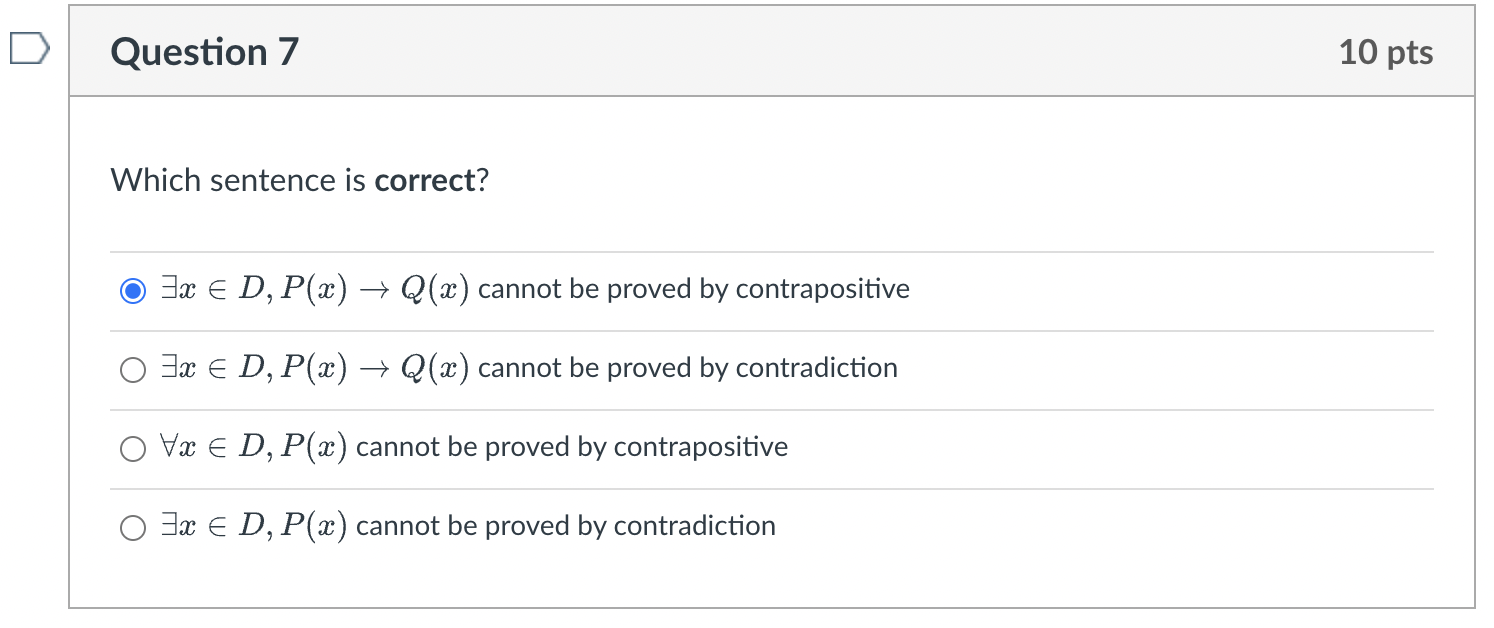
Task: Pick the last option's radio button
Action: [133, 528]
